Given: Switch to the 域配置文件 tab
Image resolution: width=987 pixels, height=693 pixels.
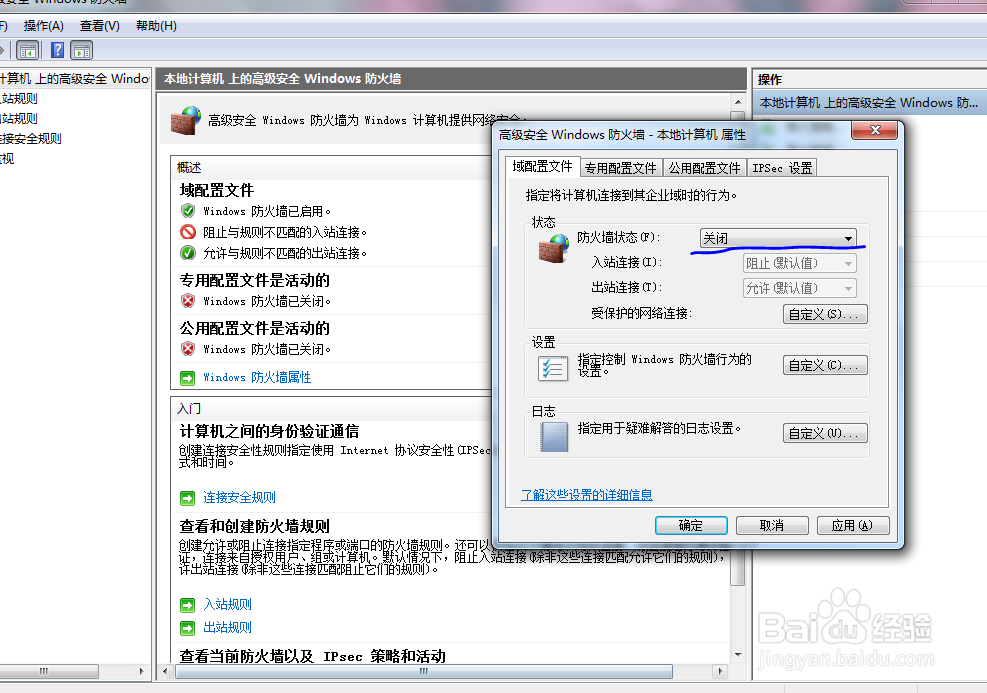Looking at the screenshot, I should coord(542,166).
